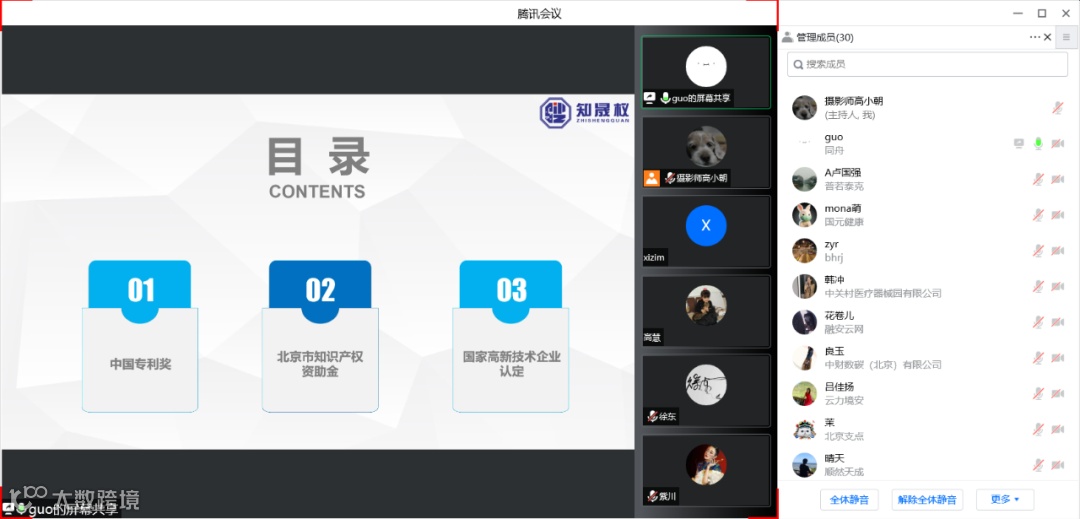Click 茉's disabled camera icon

coord(1058,429)
